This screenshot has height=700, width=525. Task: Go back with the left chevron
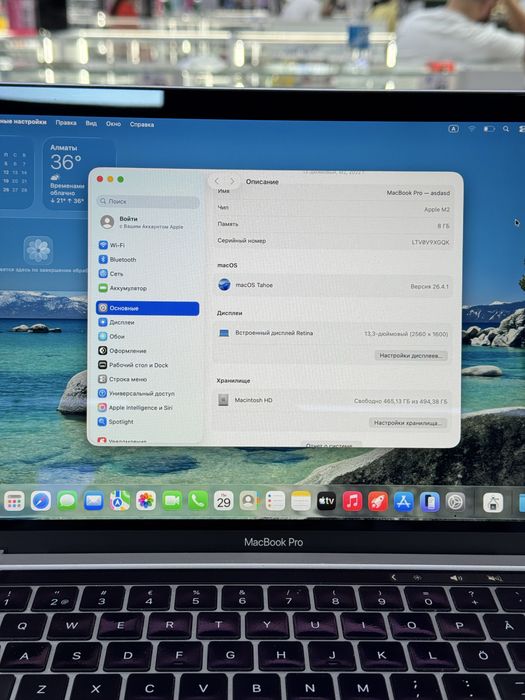point(217,181)
